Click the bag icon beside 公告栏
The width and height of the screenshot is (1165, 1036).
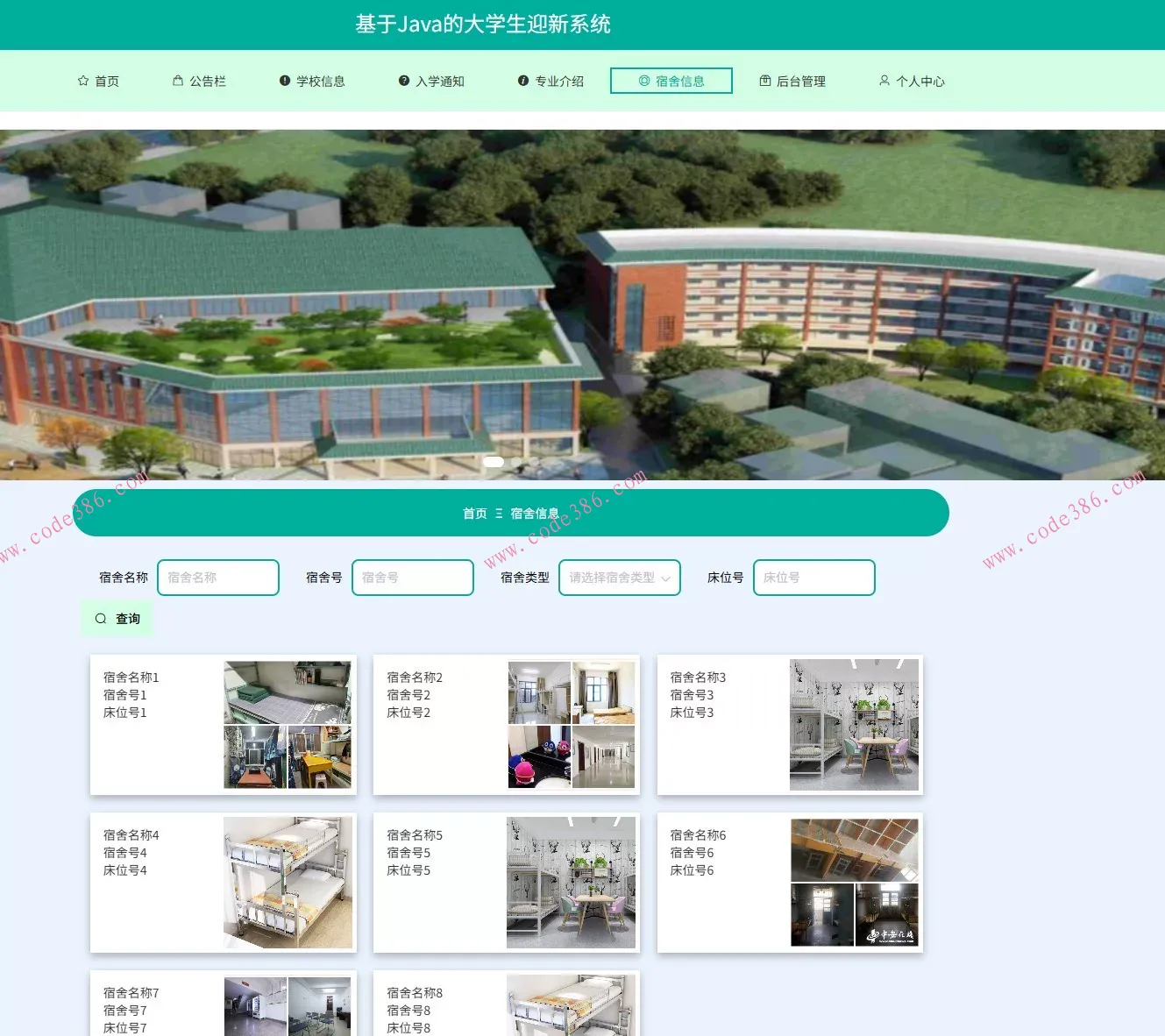[x=178, y=81]
